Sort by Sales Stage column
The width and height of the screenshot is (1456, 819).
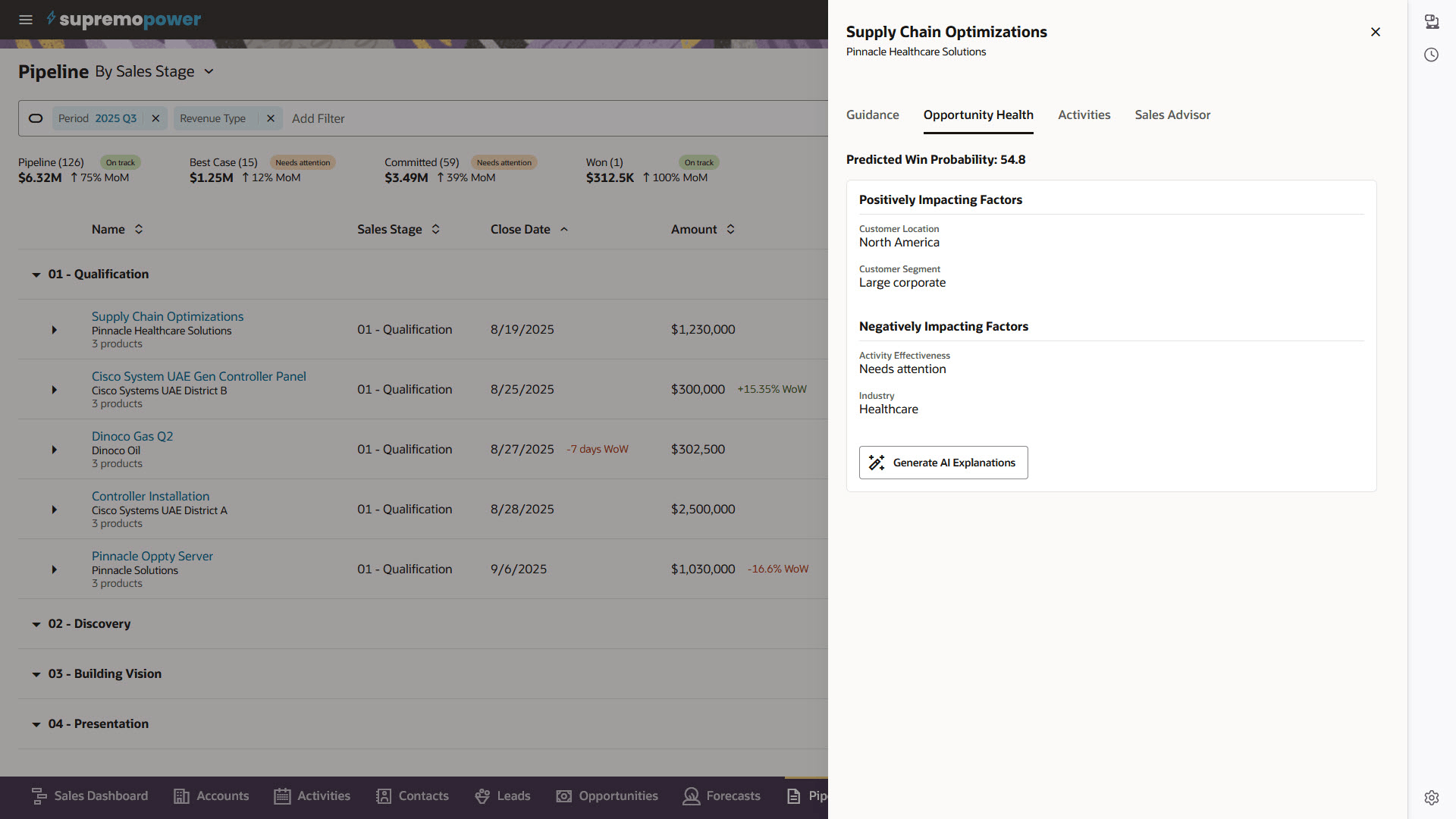(x=435, y=229)
